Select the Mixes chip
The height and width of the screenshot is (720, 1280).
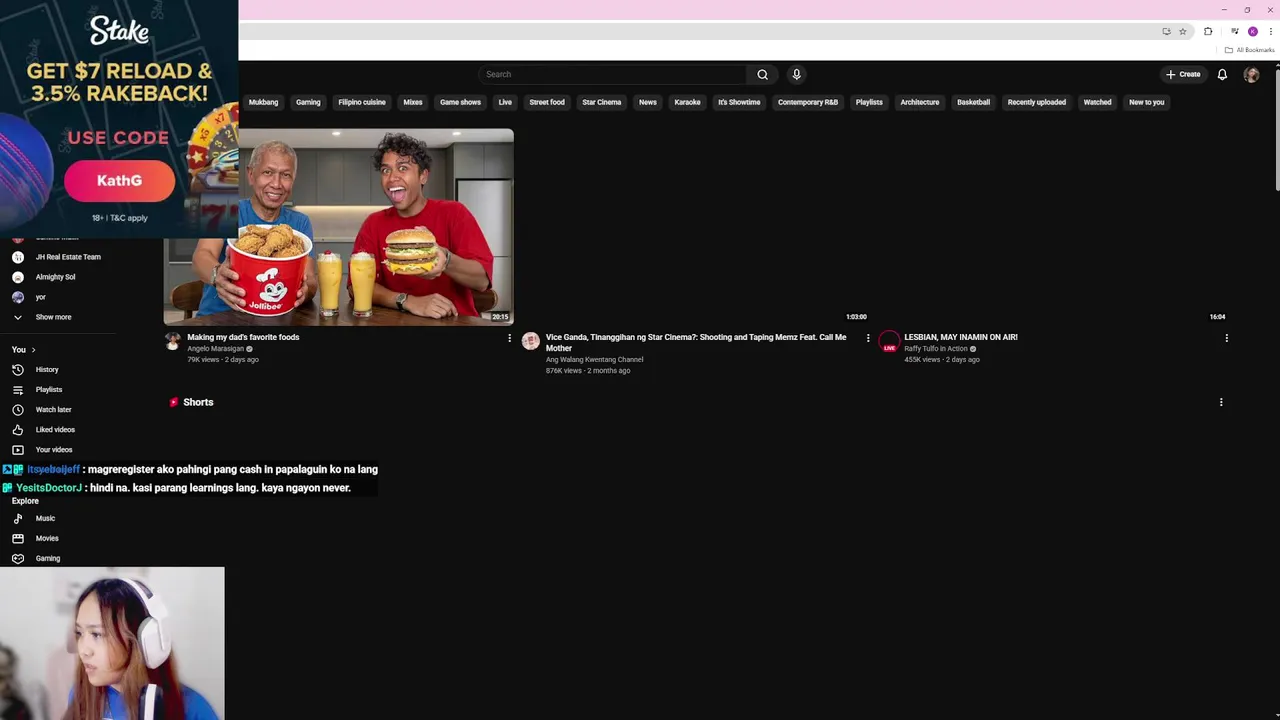pyautogui.click(x=413, y=102)
